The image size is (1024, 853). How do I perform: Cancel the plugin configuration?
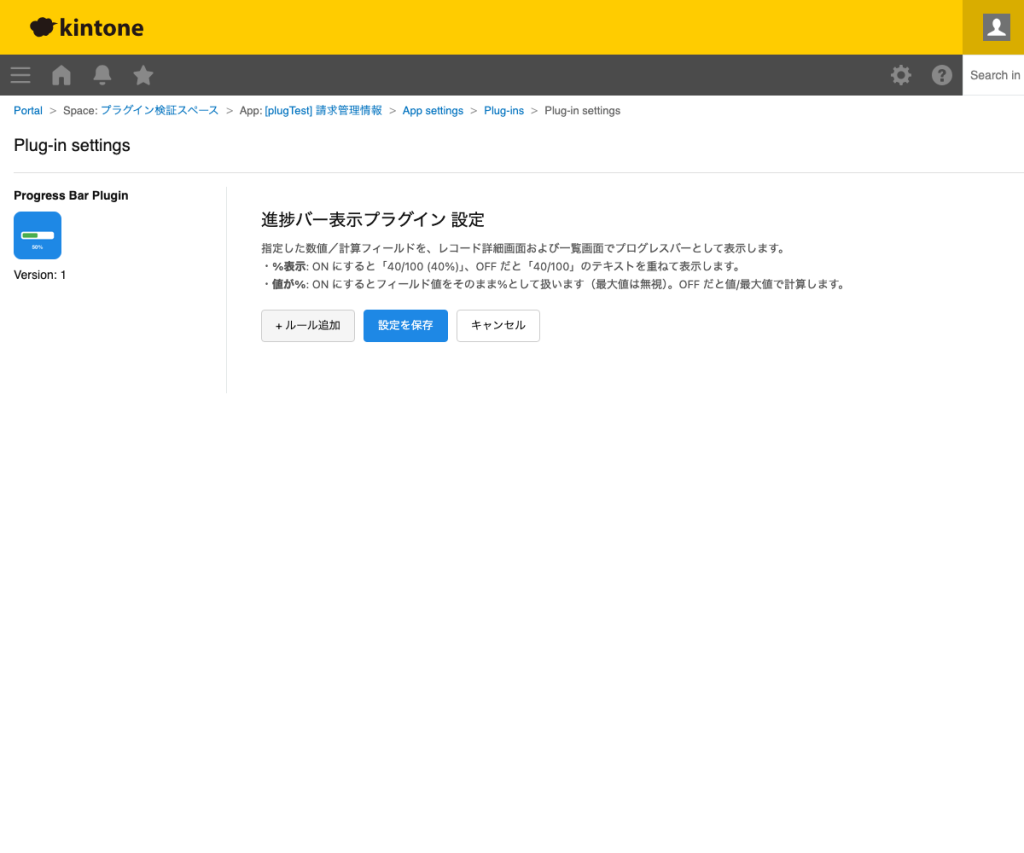click(x=498, y=325)
